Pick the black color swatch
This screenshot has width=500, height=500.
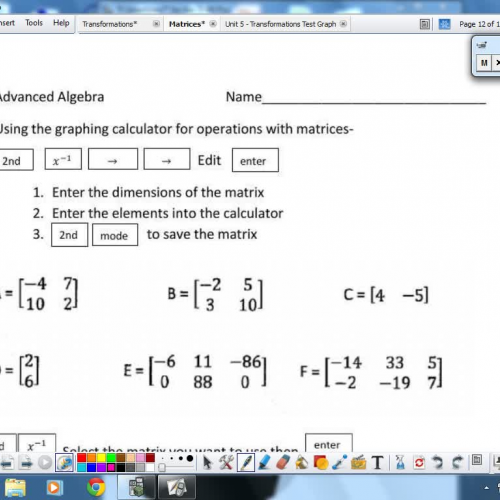click(121, 467)
